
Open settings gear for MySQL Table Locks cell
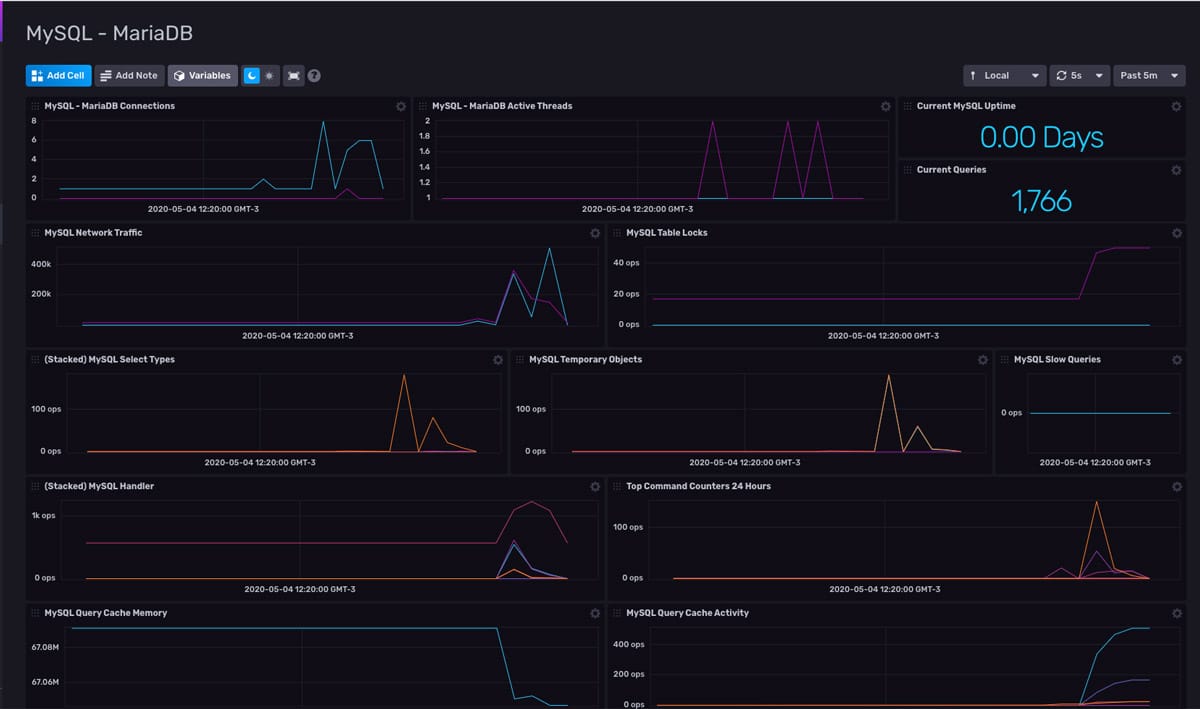(x=1176, y=233)
